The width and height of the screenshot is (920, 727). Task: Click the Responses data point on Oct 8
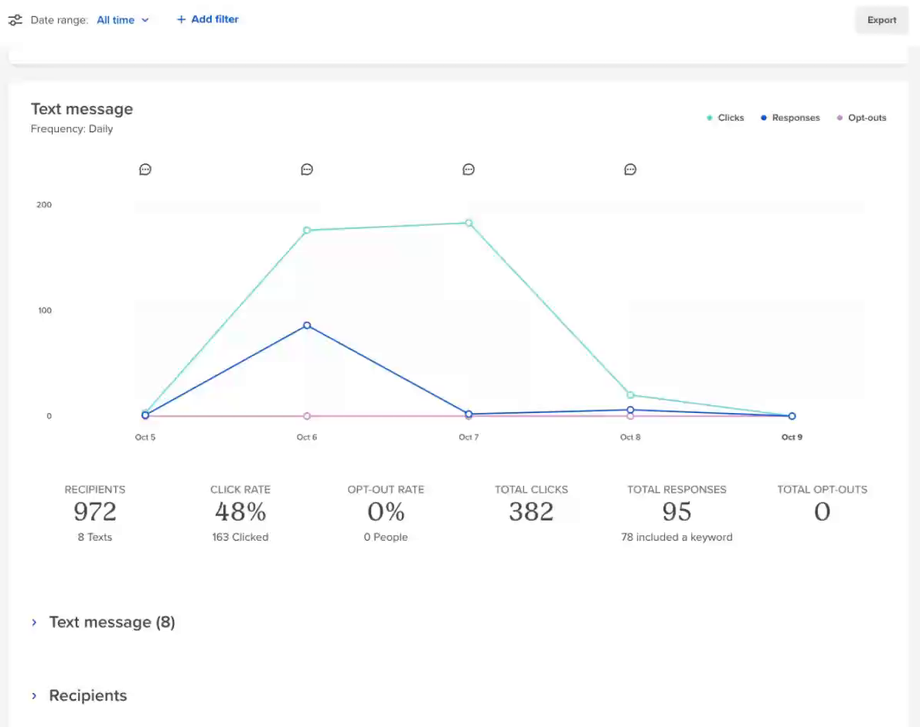point(630,410)
